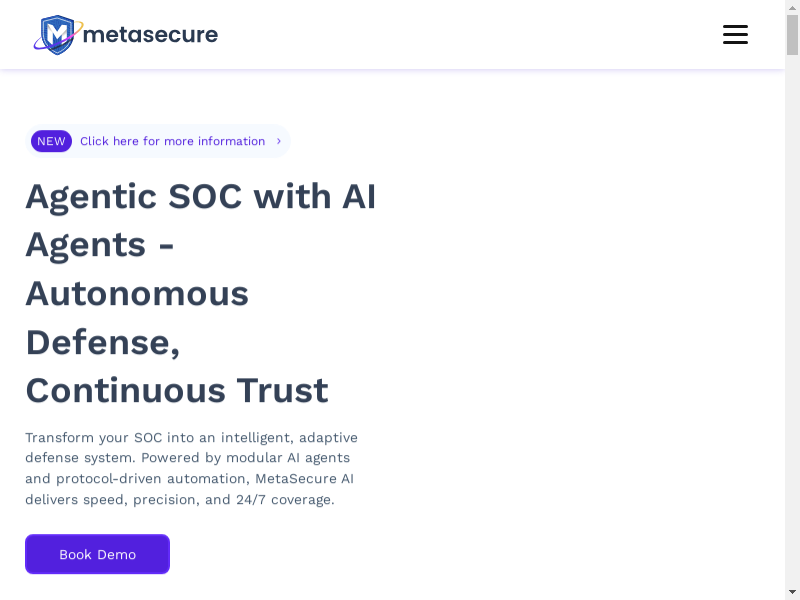This screenshot has height=600, width=800.
Task: Open the hamburger navigation menu
Action: 735,35
